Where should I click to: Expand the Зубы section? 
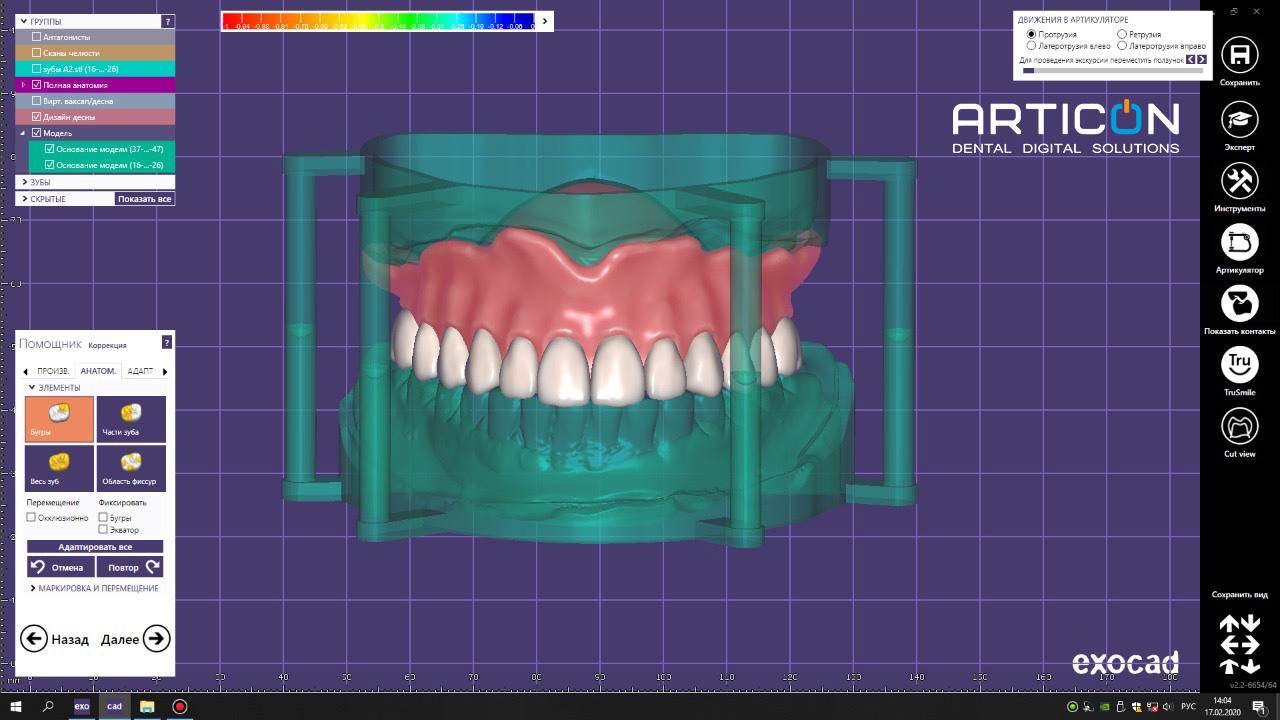(x=24, y=182)
